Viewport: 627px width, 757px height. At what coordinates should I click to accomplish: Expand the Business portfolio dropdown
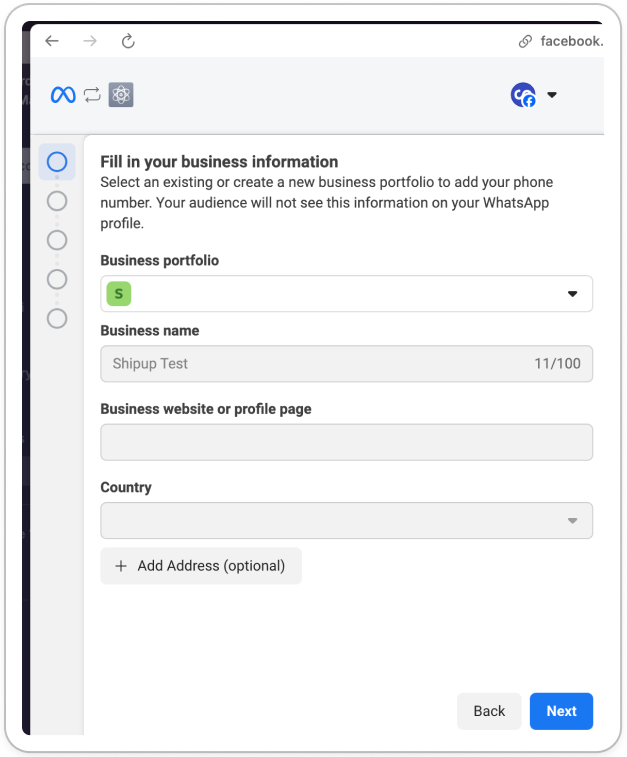pos(347,294)
